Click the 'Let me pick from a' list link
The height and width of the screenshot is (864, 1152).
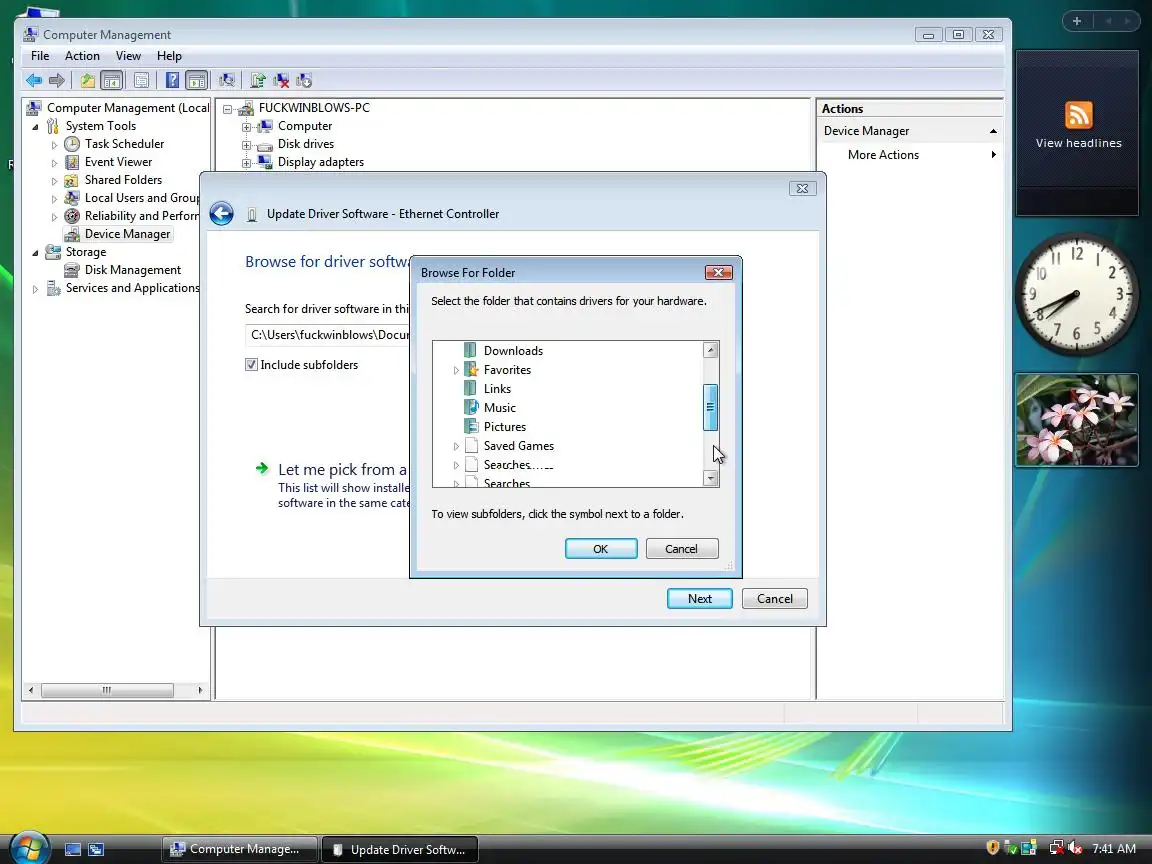342,469
